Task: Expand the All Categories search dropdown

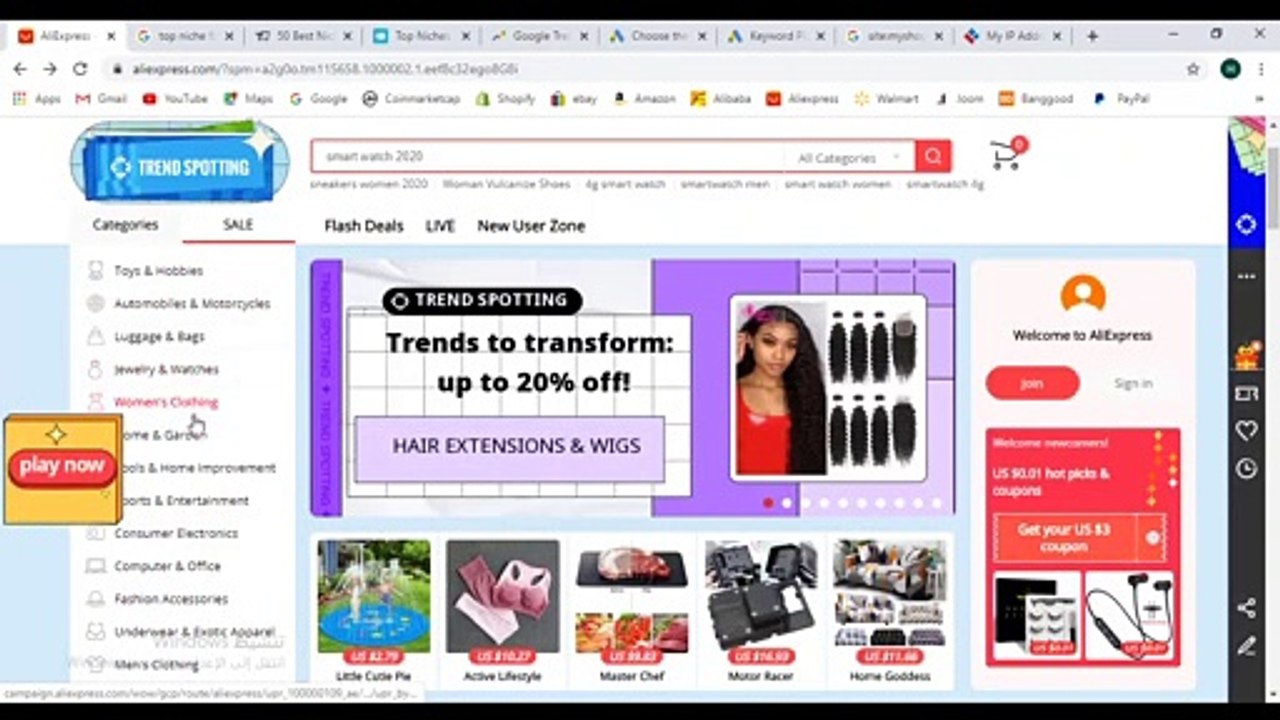Action: [x=849, y=158]
